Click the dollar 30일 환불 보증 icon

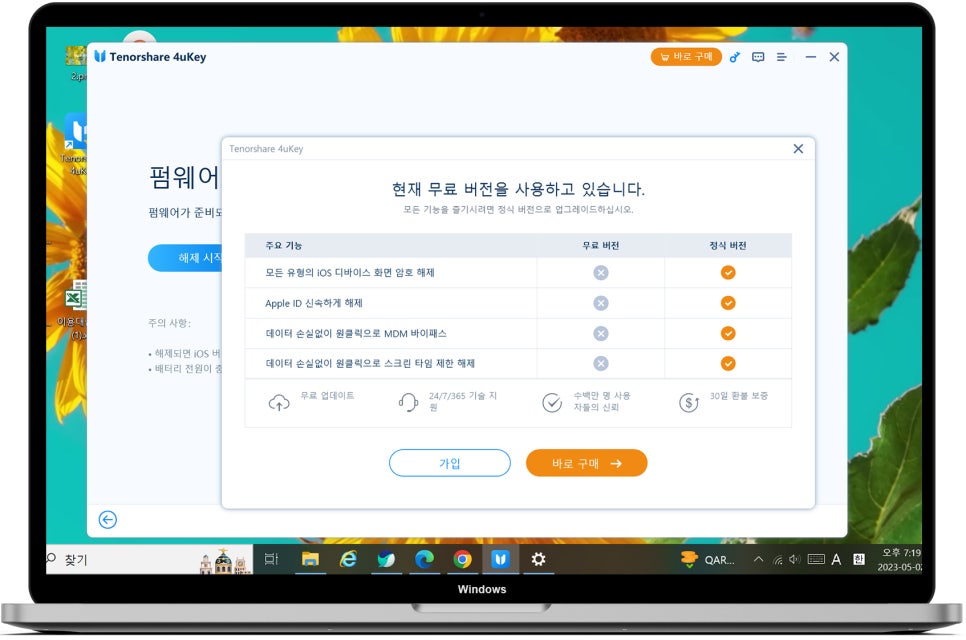(689, 403)
